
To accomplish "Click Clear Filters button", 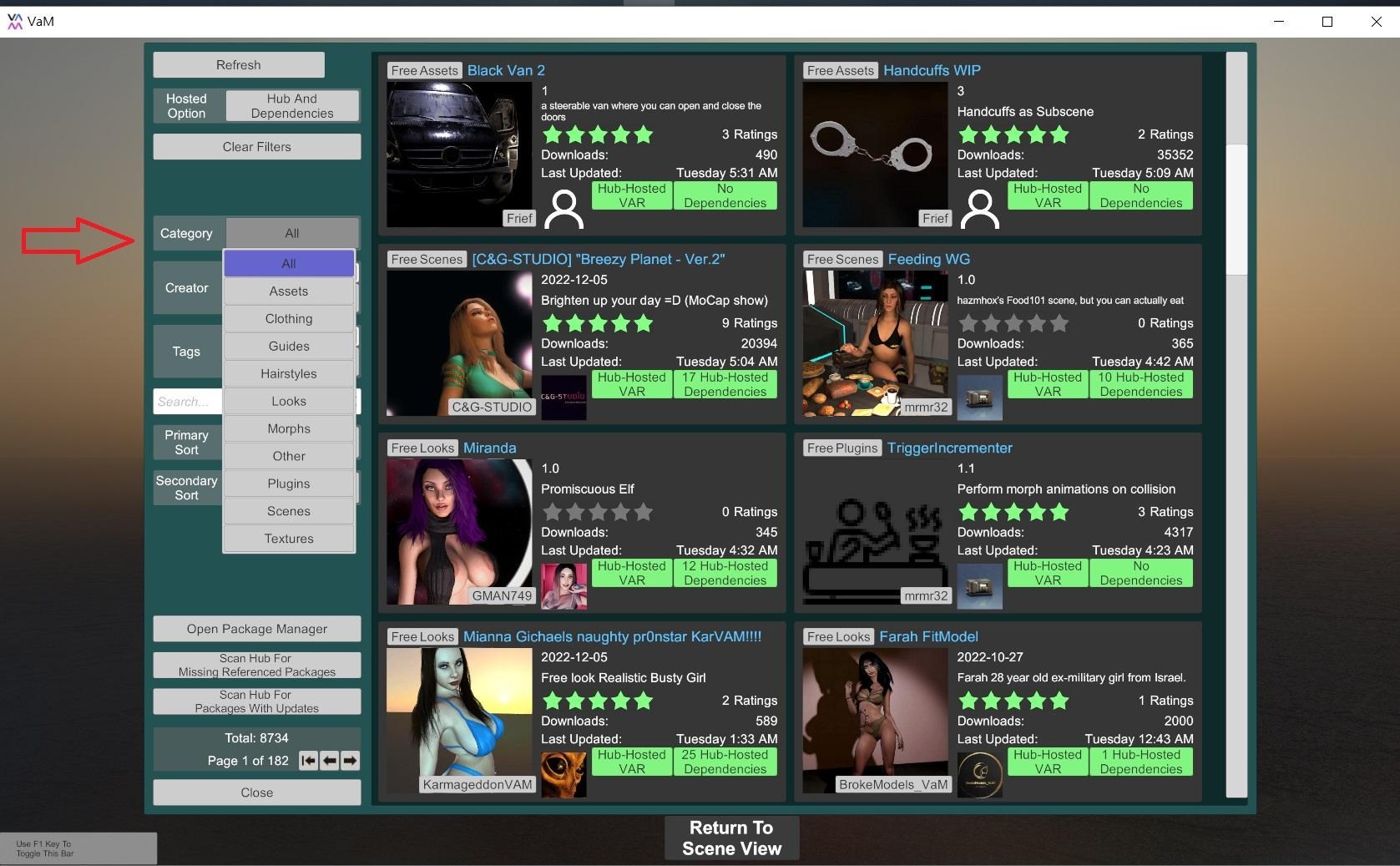I will click(x=257, y=147).
